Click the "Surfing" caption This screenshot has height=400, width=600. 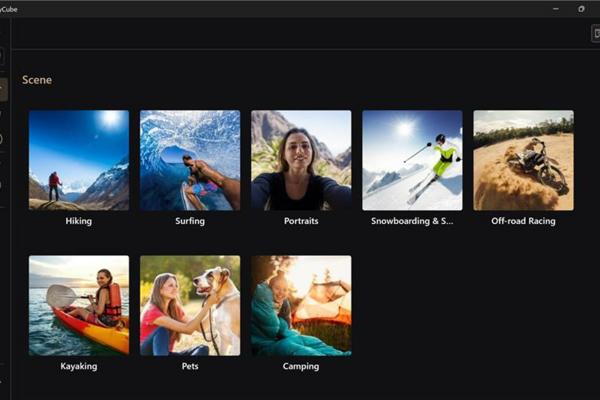click(190, 221)
